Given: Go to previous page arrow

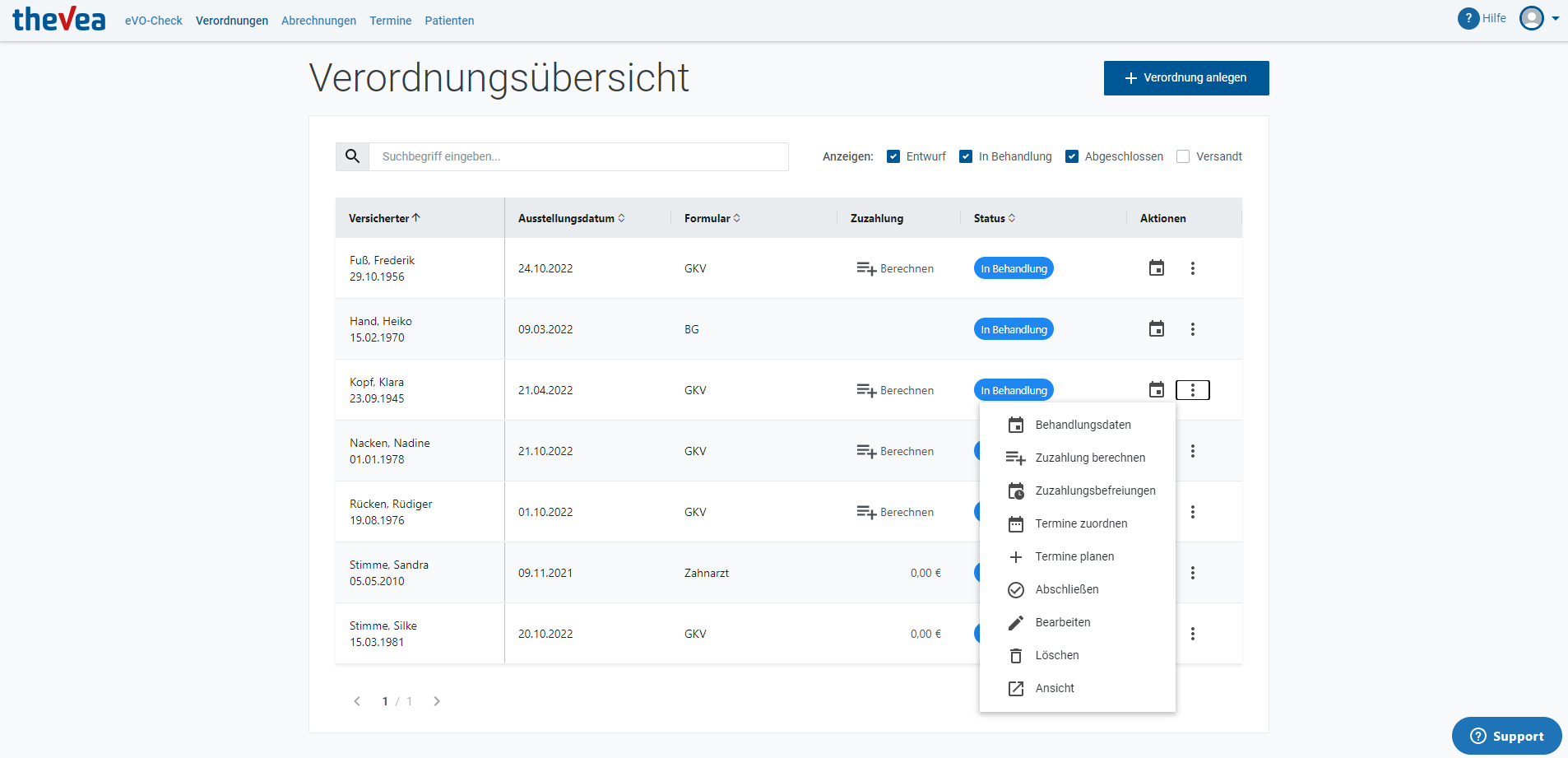Looking at the screenshot, I should click(x=357, y=701).
